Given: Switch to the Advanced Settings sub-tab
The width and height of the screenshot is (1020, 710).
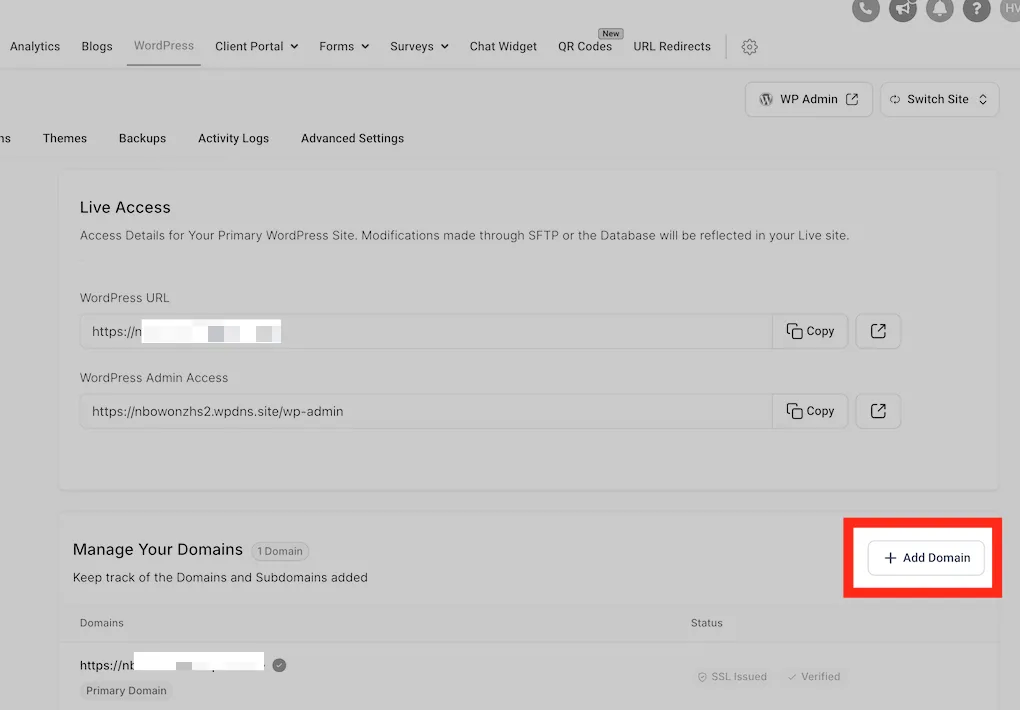Looking at the screenshot, I should [x=352, y=138].
